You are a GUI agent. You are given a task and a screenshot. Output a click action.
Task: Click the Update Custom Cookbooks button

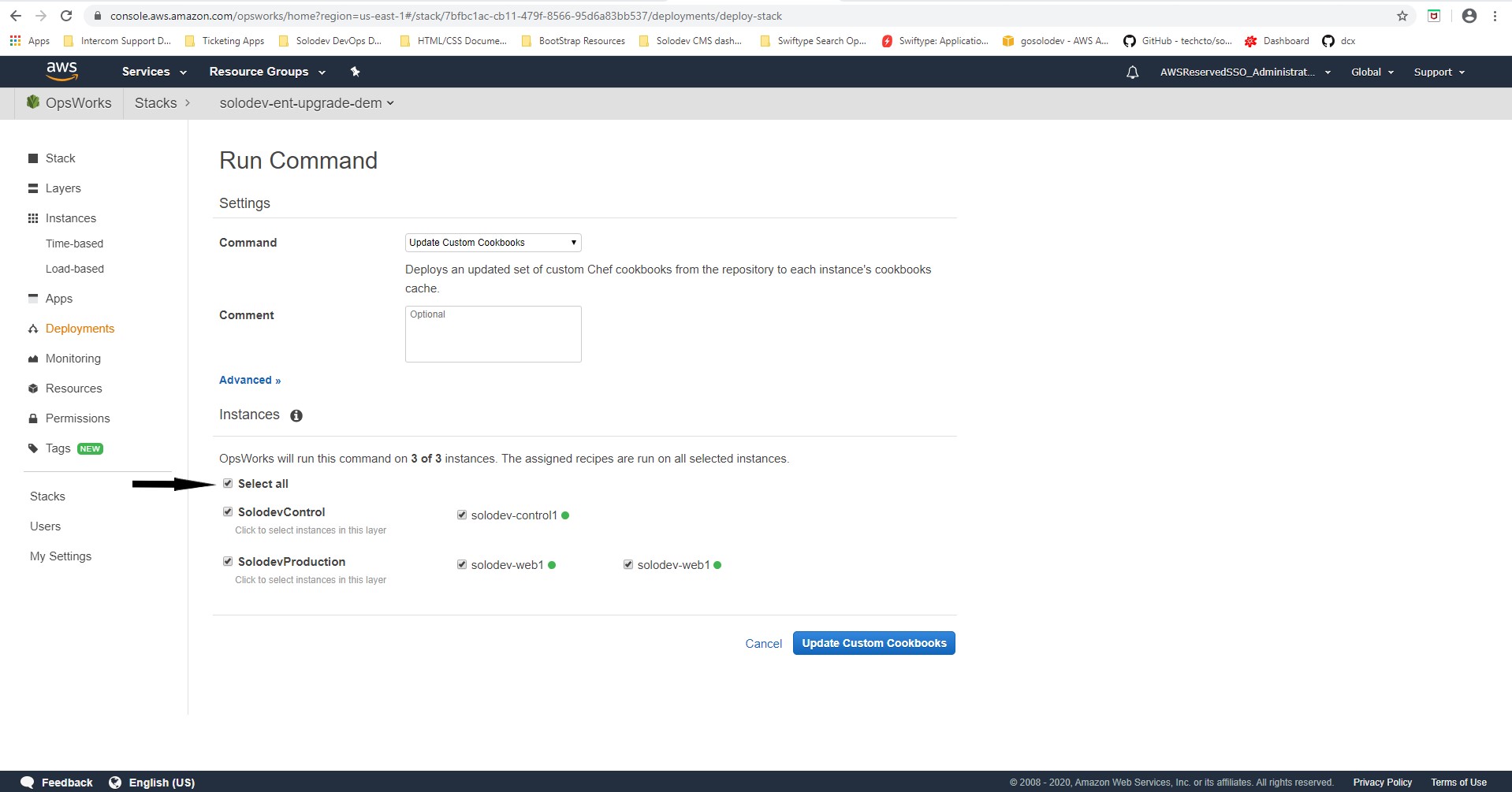(874, 643)
